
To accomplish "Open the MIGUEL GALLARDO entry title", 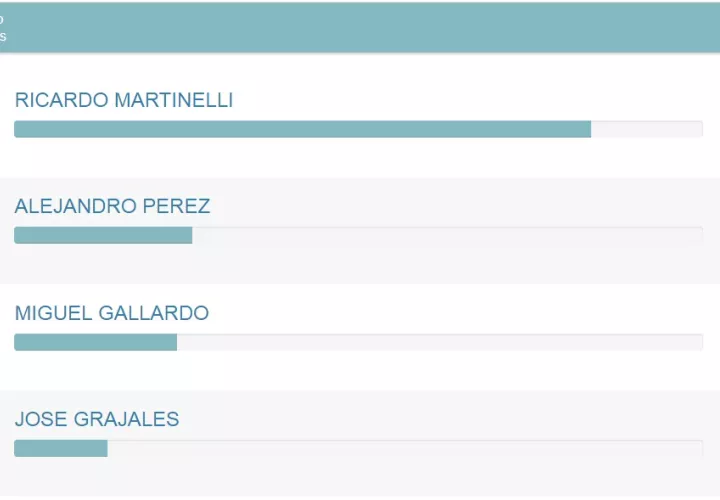I will 111,313.
